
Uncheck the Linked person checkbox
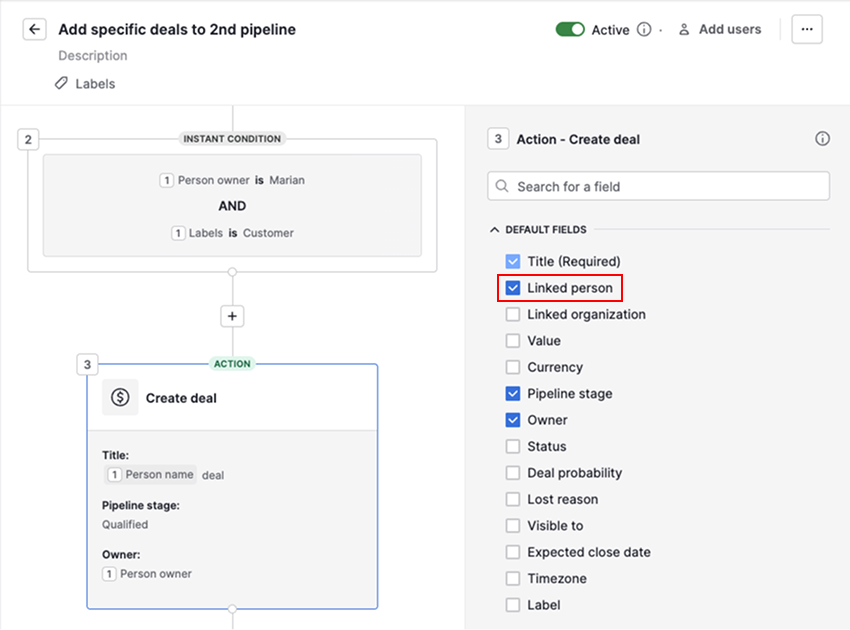[x=513, y=288]
